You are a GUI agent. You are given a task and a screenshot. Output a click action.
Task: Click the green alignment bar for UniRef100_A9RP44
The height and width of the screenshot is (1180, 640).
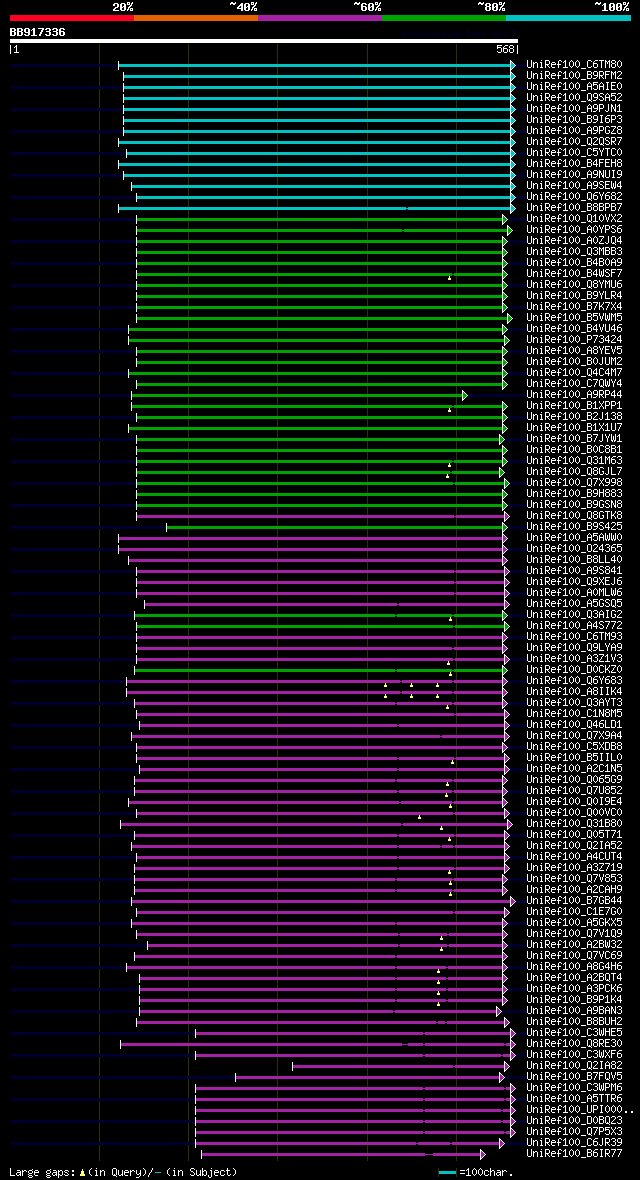coord(299,395)
